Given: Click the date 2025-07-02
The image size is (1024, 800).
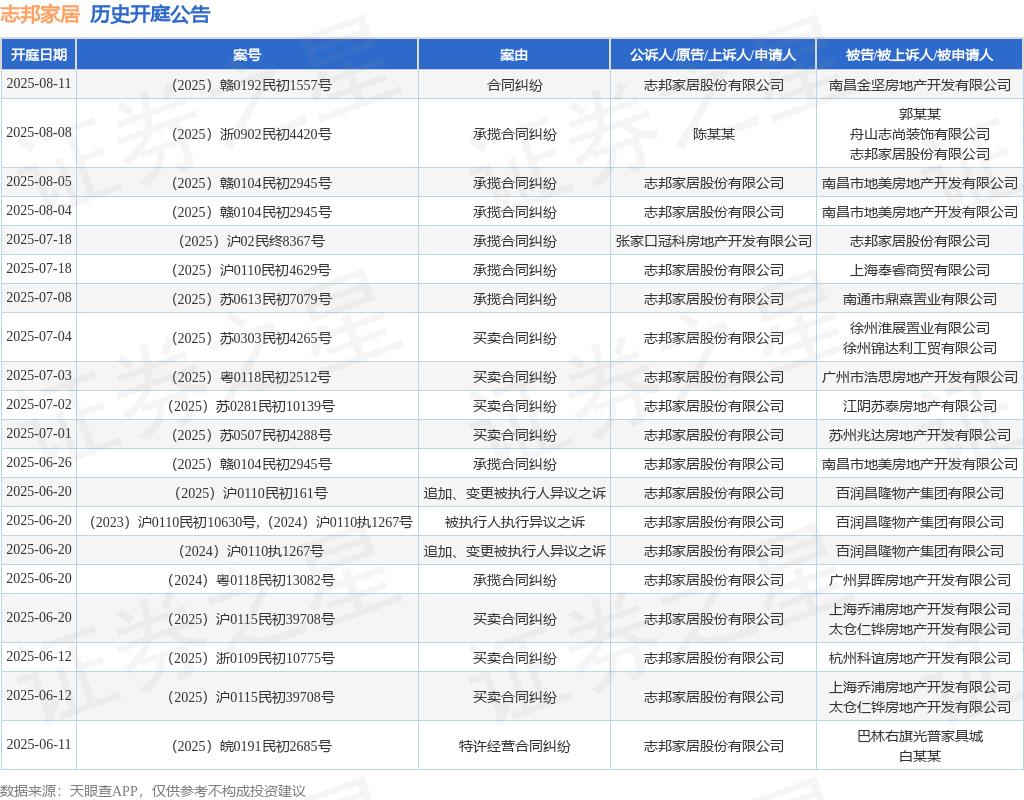Looking at the screenshot, I should (39, 404).
